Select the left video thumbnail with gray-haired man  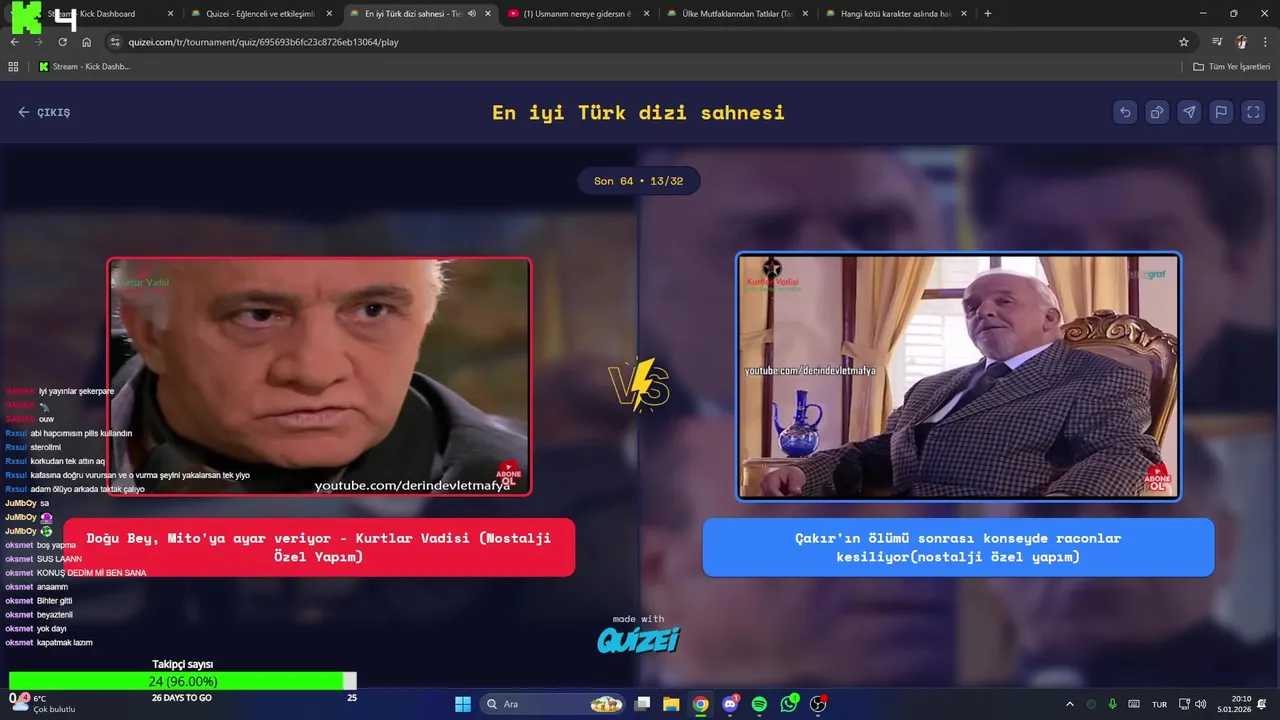coord(319,377)
